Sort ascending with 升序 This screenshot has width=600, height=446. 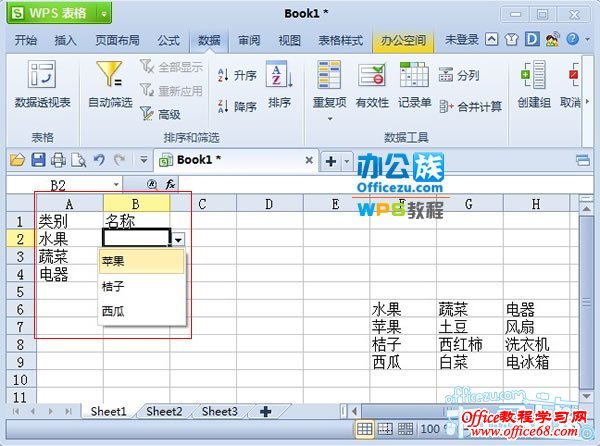pos(237,75)
